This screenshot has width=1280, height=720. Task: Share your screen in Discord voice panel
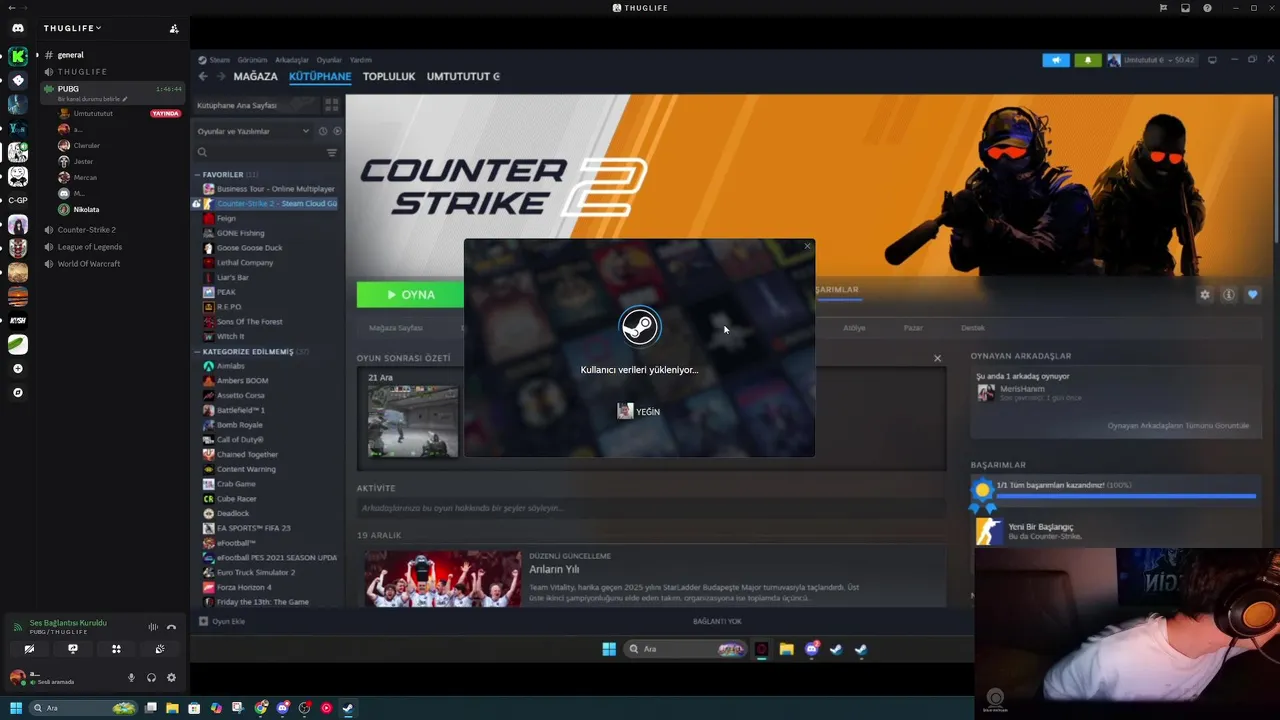[x=72, y=649]
